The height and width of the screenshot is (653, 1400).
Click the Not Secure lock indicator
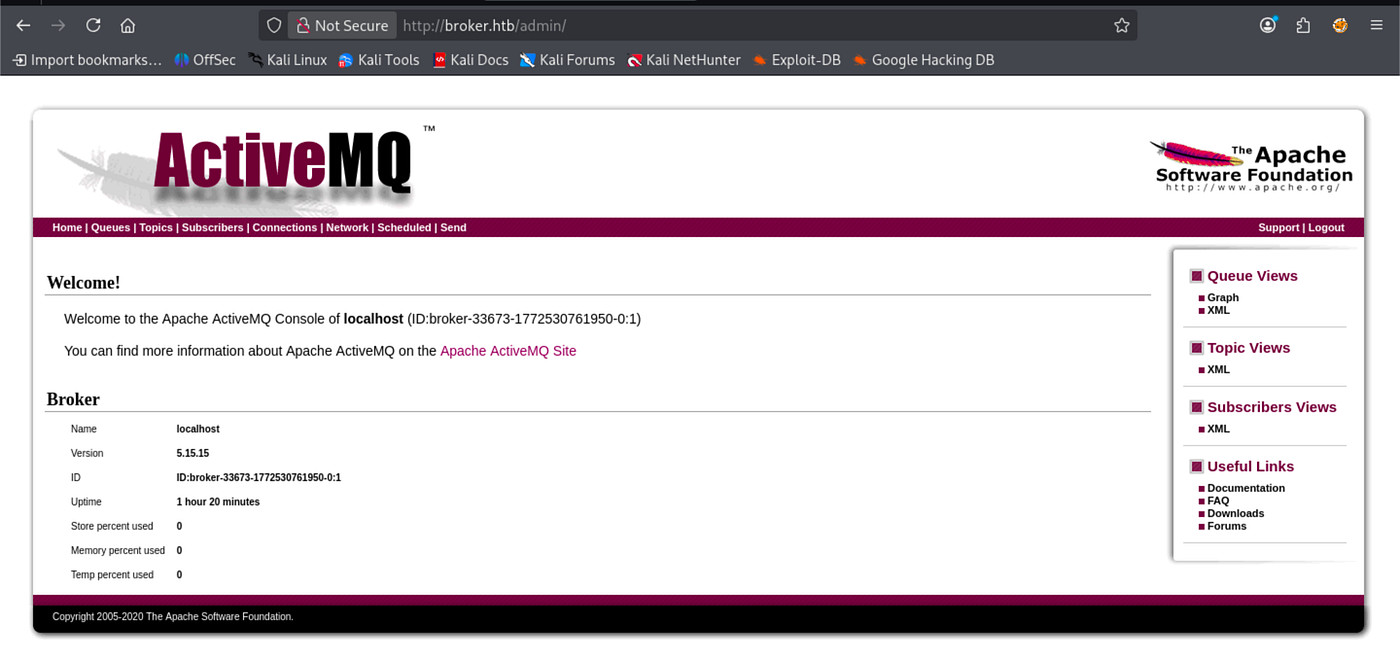coord(342,25)
